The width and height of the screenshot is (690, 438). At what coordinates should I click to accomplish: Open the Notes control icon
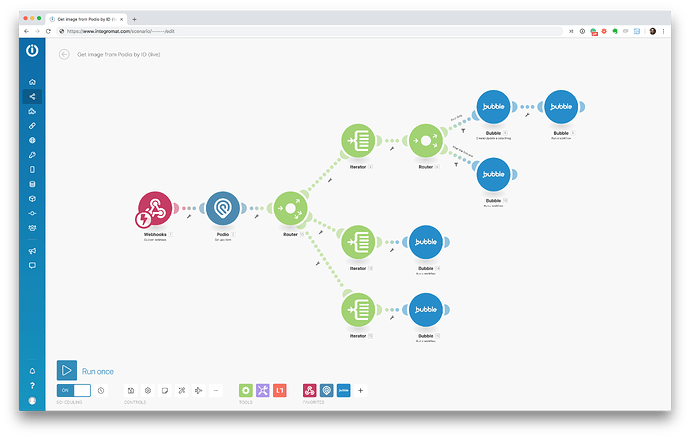pyautogui.click(x=165, y=390)
